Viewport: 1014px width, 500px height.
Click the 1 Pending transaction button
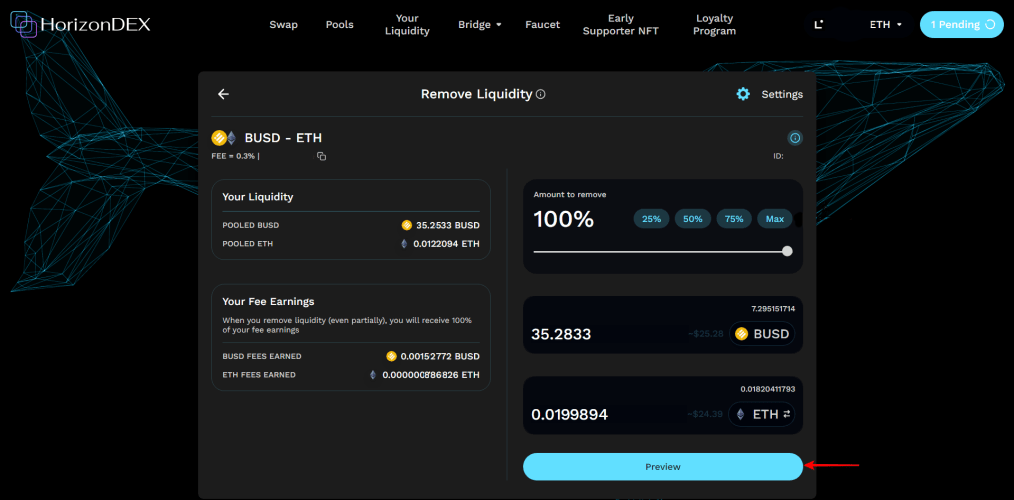[x=961, y=24]
